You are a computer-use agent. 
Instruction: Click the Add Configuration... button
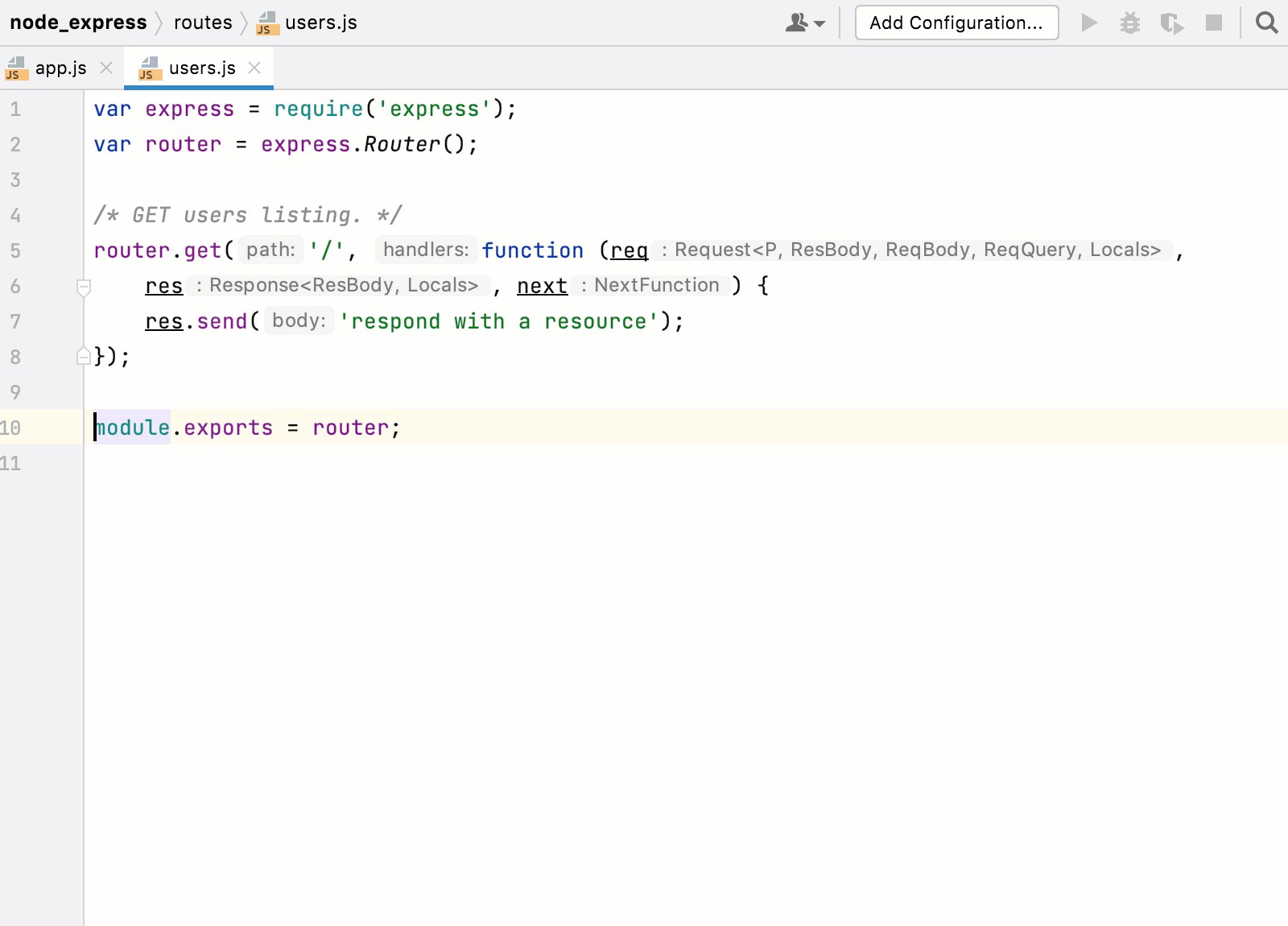956,23
